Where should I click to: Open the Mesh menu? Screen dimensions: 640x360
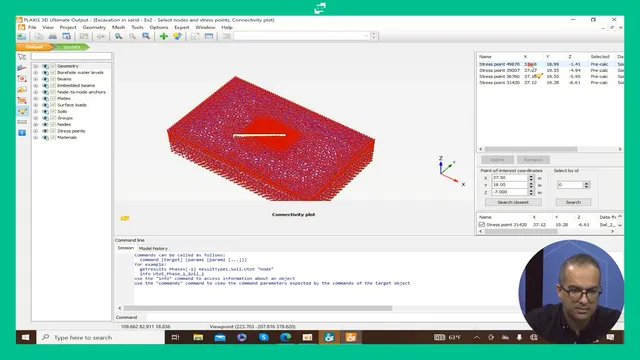(118, 27)
